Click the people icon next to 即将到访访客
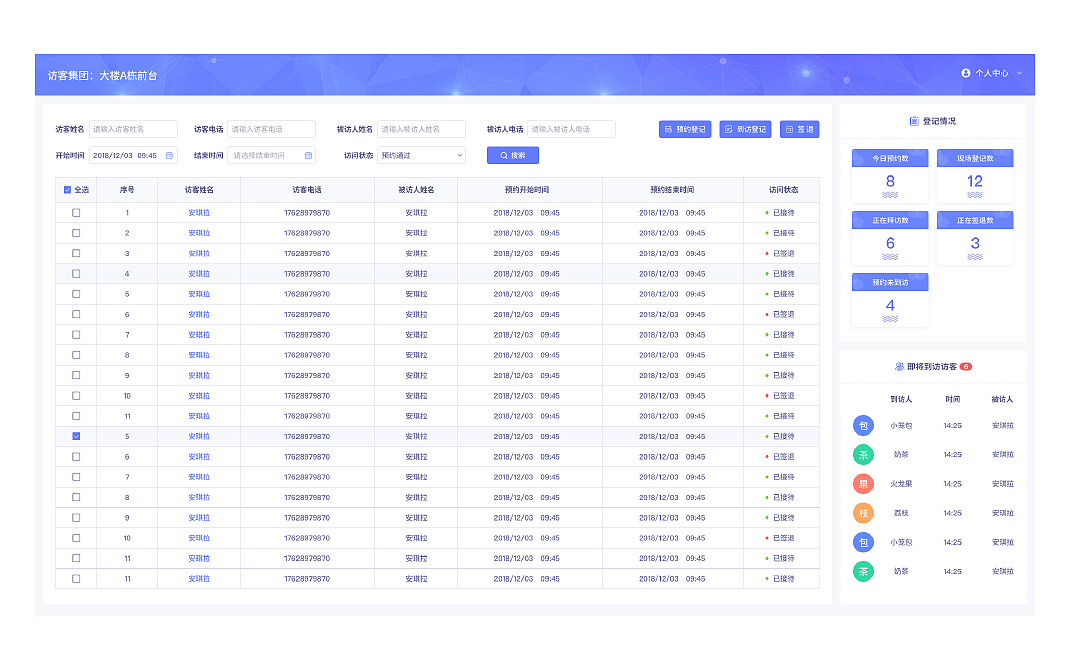This screenshot has height=670, width=1070. click(899, 366)
